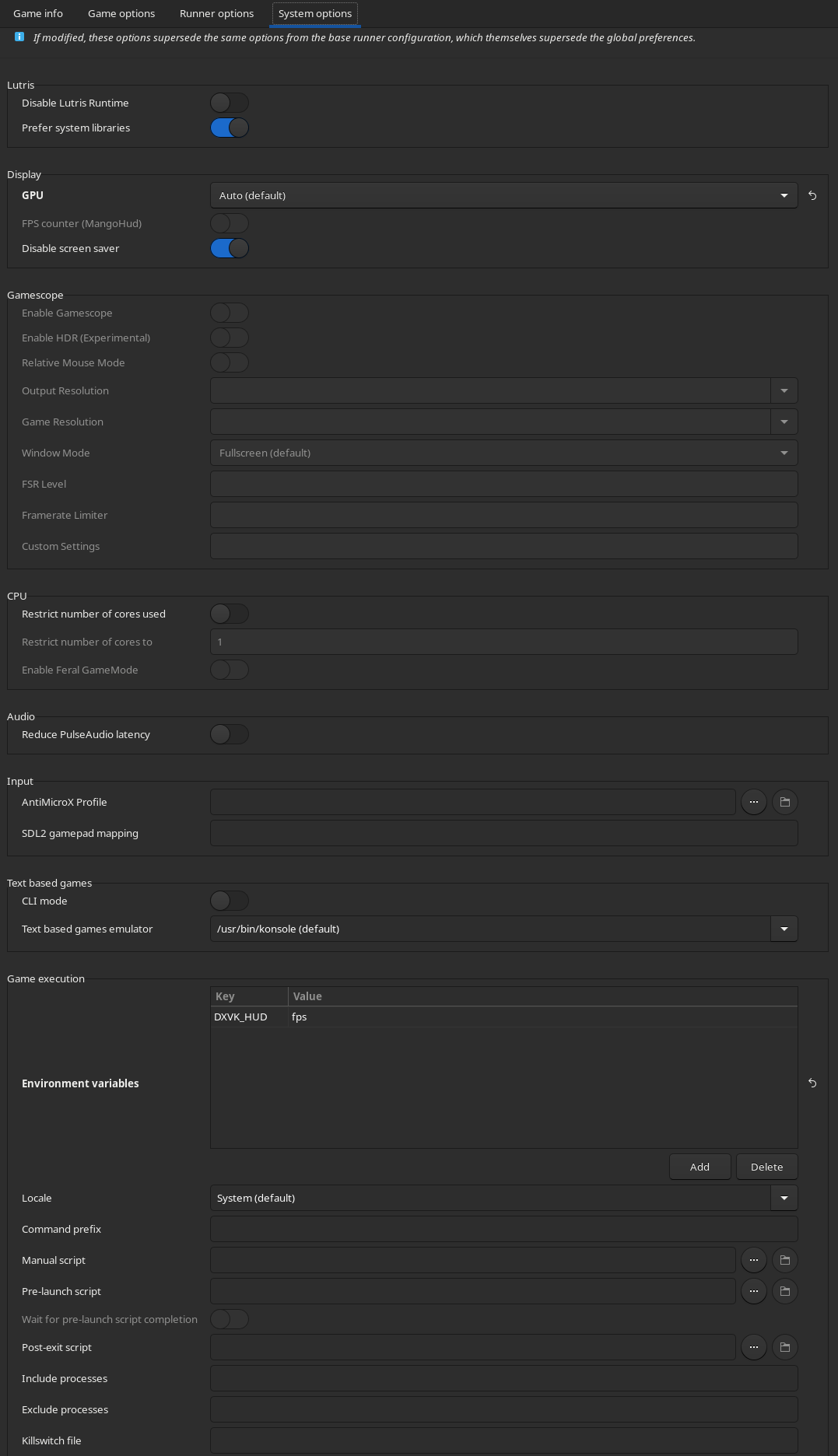Enable Gamescope switch
The width and height of the screenshot is (838, 1456).
pos(230,313)
